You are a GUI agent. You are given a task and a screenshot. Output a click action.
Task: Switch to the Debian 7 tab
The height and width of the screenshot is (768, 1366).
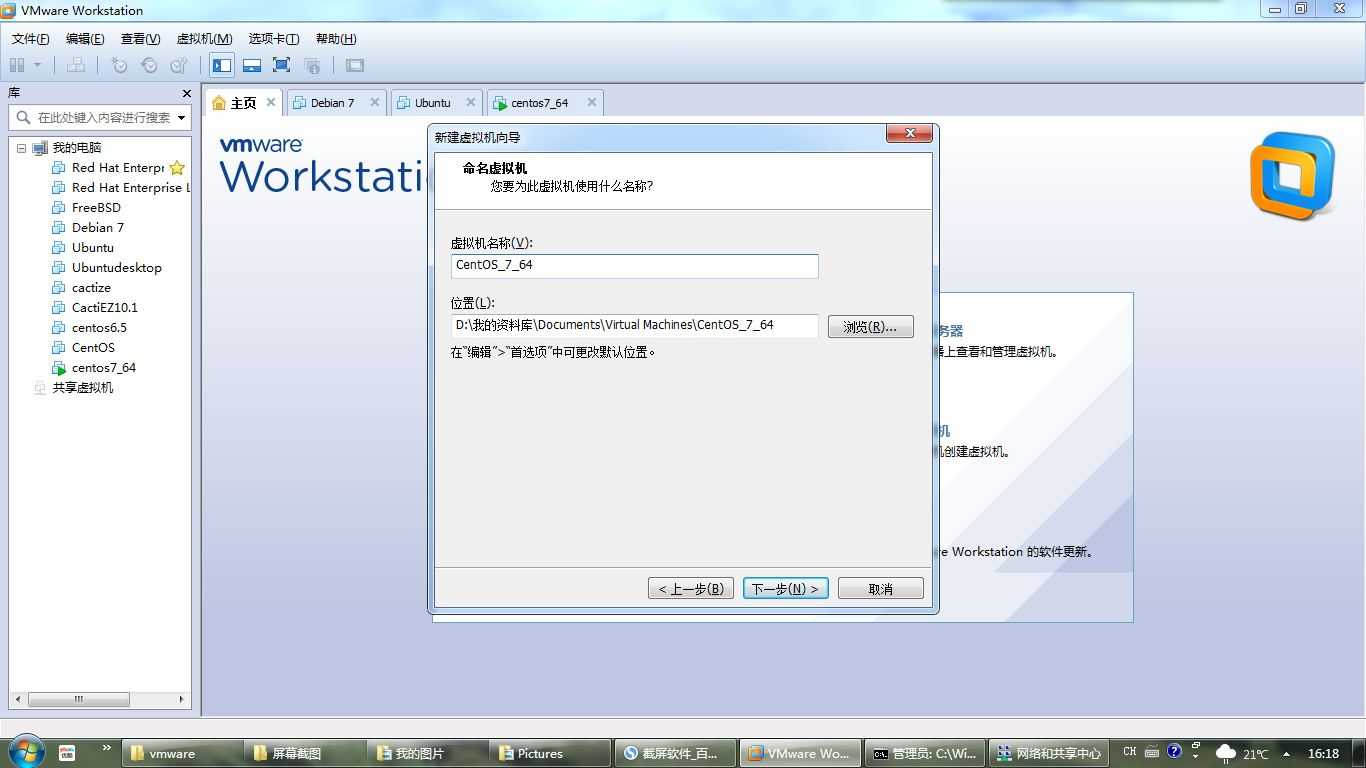click(x=332, y=103)
